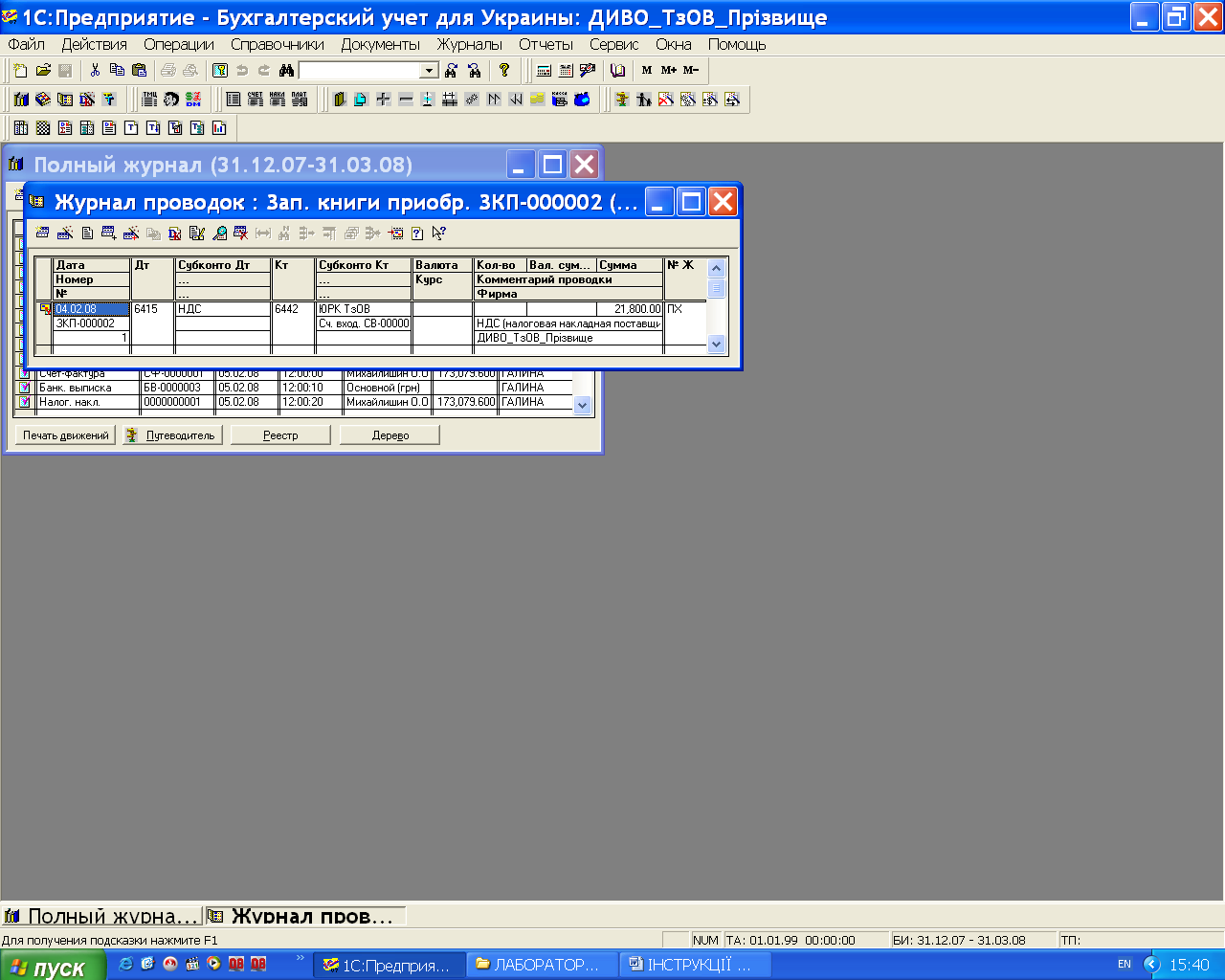Open the search combo box dropdown arrow
1225x980 pixels.
click(x=430, y=71)
